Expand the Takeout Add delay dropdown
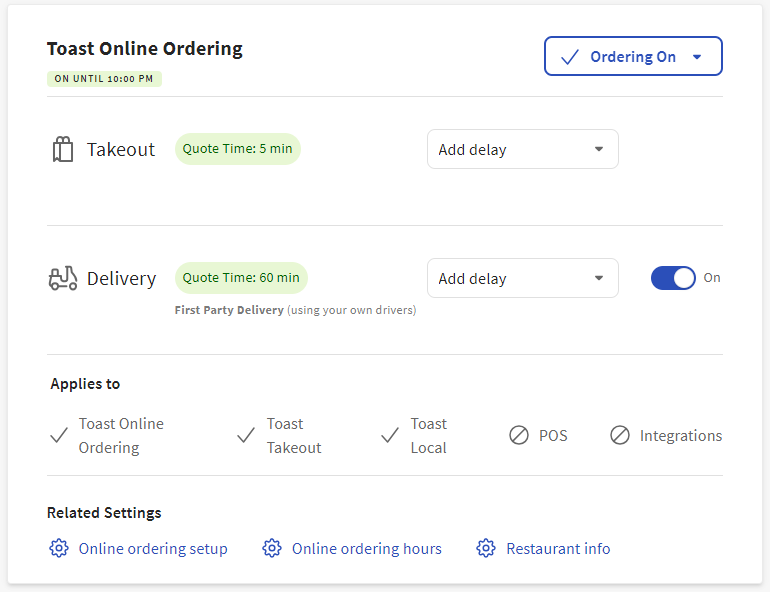This screenshot has width=770, height=592. tap(522, 150)
